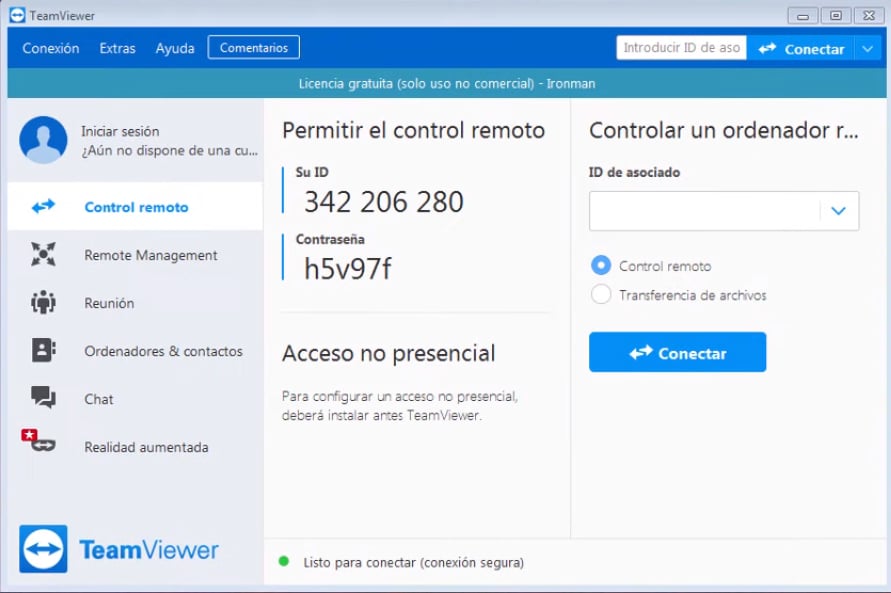Open Ordenadores & contactos via its icon
The height and width of the screenshot is (593, 891).
coord(42,351)
